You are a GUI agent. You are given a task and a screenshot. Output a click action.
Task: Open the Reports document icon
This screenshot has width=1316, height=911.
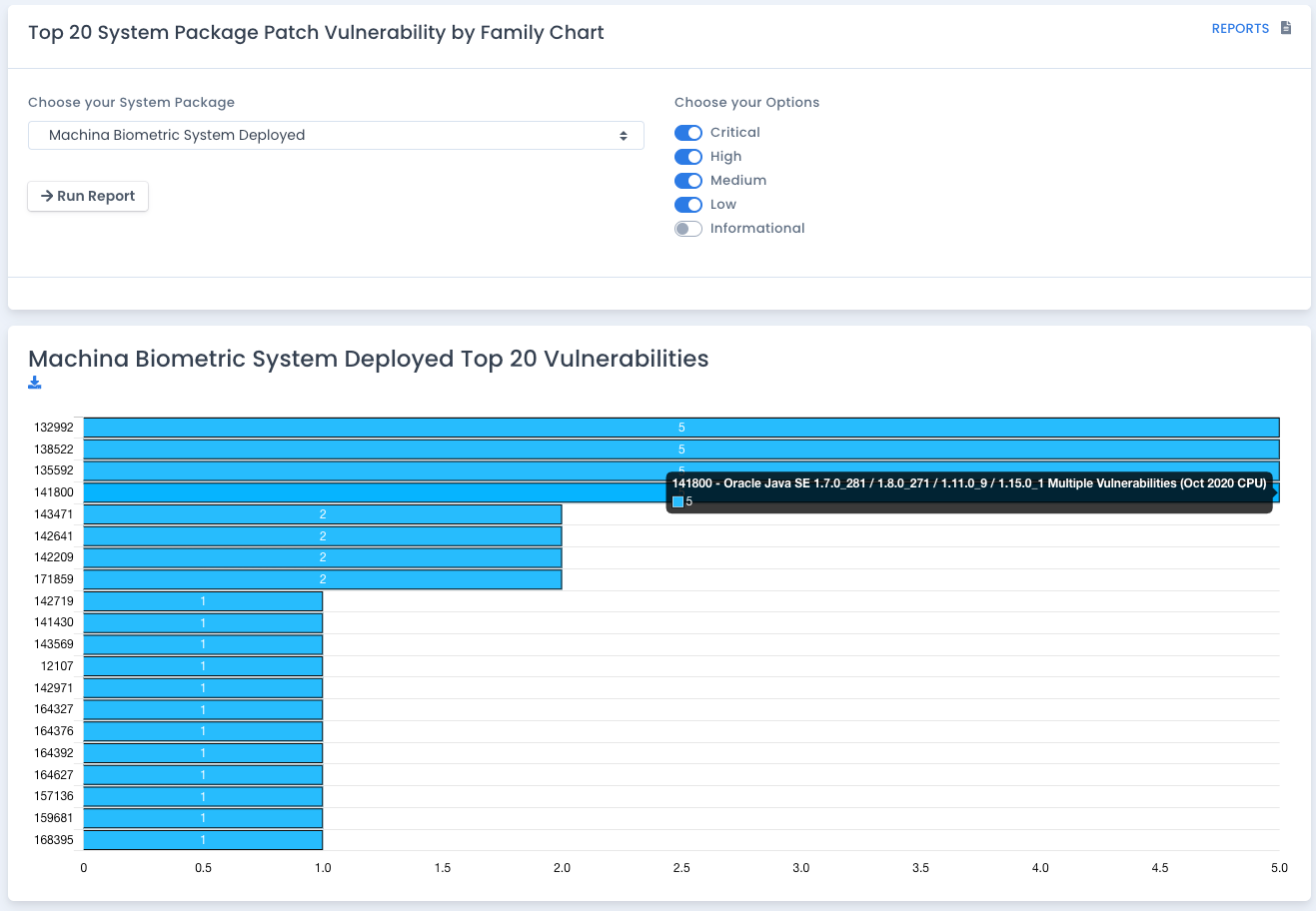coord(1286,28)
